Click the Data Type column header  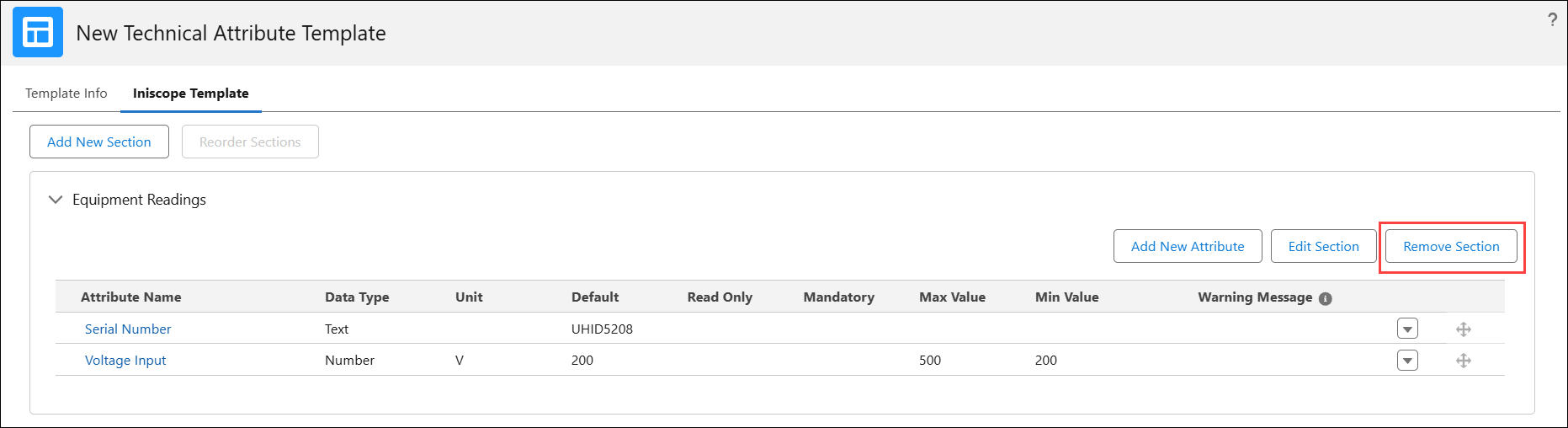[x=357, y=297]
